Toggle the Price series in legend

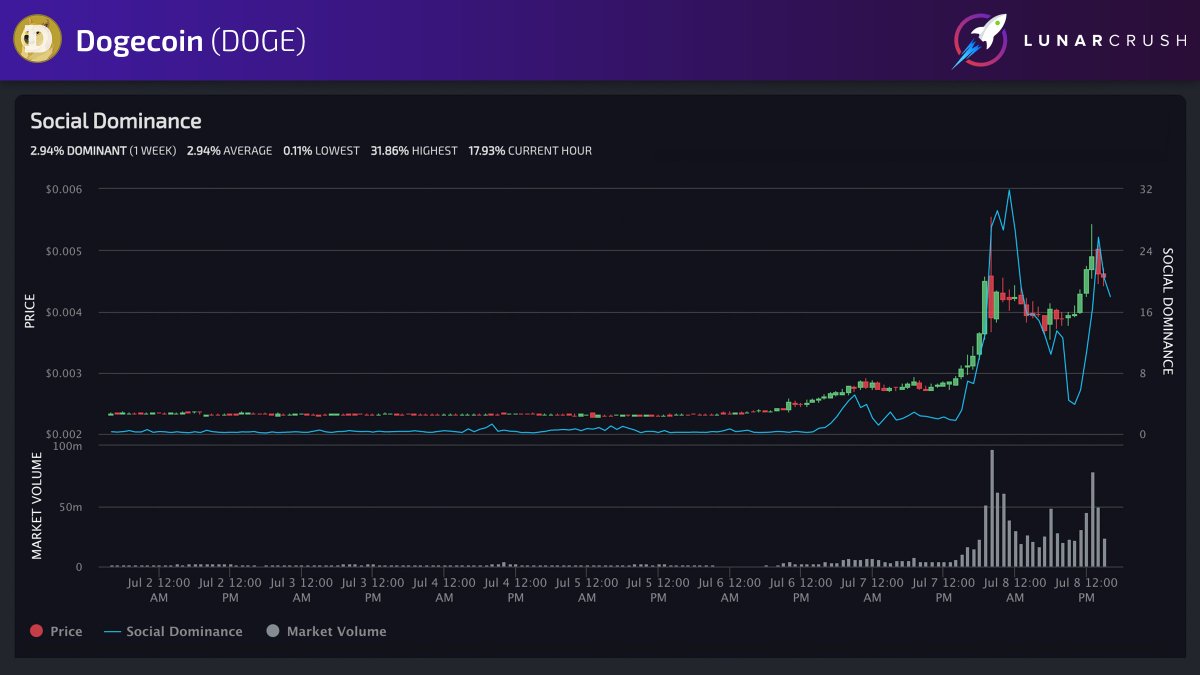click(56, 631)
